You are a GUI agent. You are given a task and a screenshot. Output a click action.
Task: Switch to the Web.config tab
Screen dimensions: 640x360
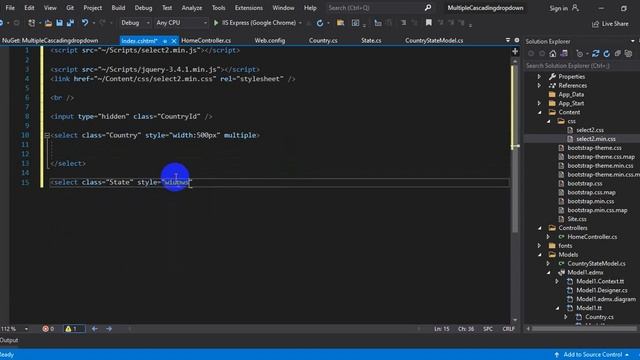pyautogui.click(x=270, y=40)
